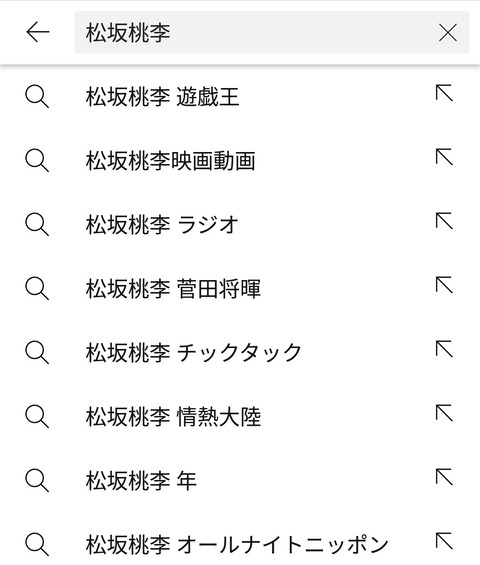Screen dimensions: 480x565
Task: Fill query using arrow beside 遊戯王
Action: click(x=444, y=93)
